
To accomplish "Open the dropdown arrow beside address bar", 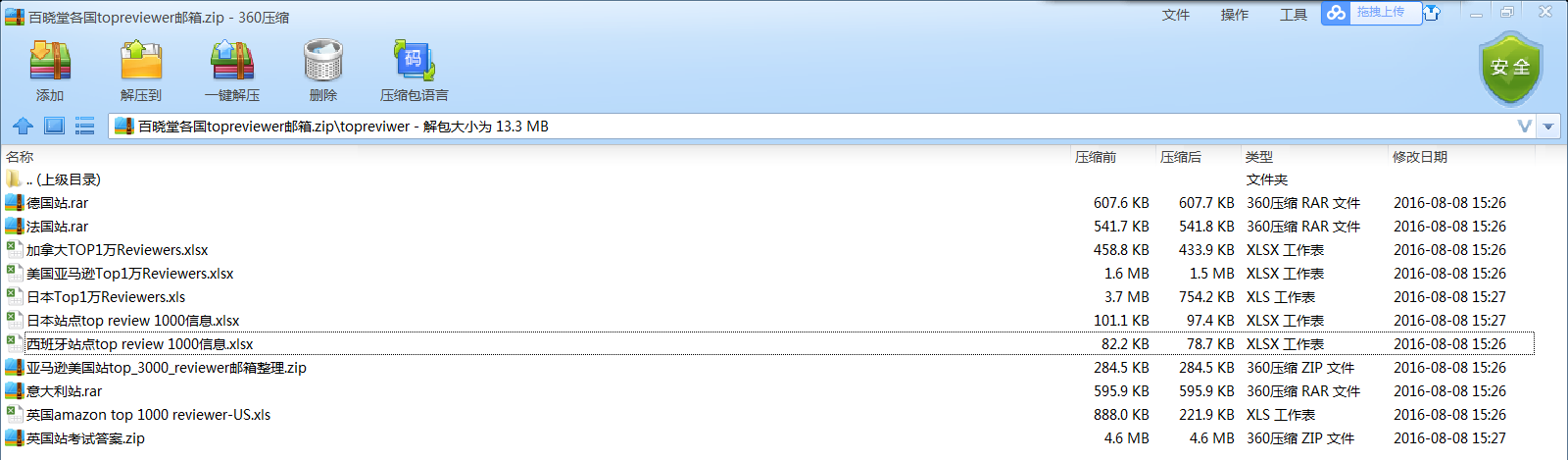I will pyautogui.click(x=1548, y=127).
